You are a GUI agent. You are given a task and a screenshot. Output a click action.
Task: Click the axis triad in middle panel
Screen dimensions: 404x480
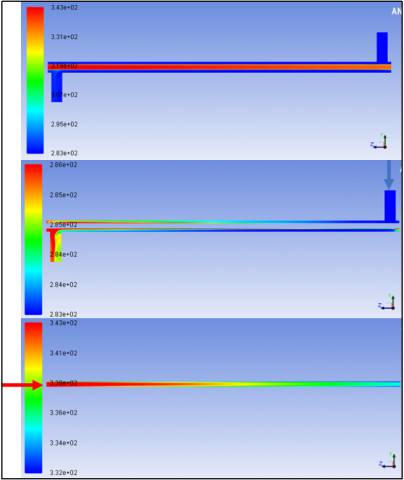[x=387, y=302]
